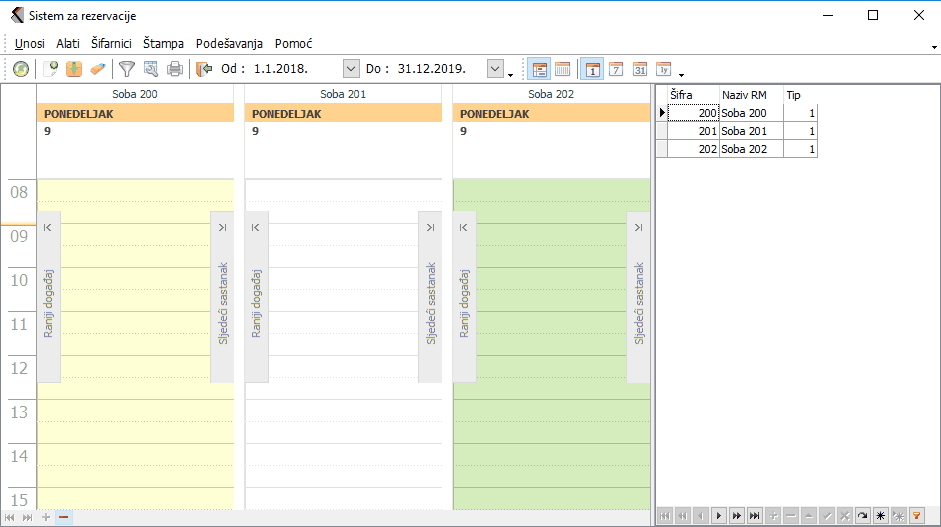This screenshot has height=527, width=941.
Task: Click the orange filter icon in grid navigator
Action: (915, 515)
